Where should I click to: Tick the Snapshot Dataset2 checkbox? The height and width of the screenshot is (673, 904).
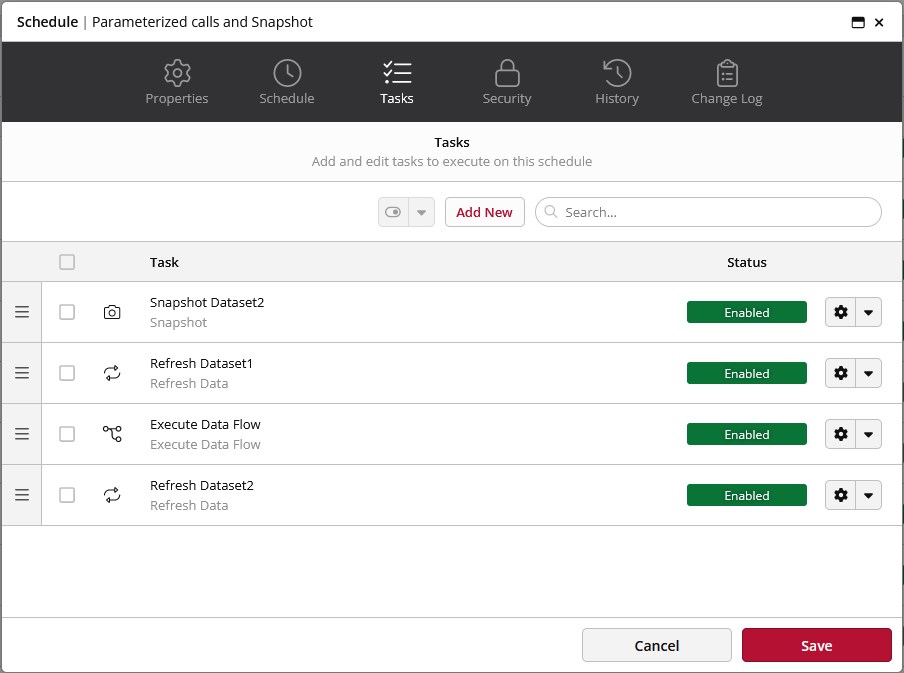point(67,312)
